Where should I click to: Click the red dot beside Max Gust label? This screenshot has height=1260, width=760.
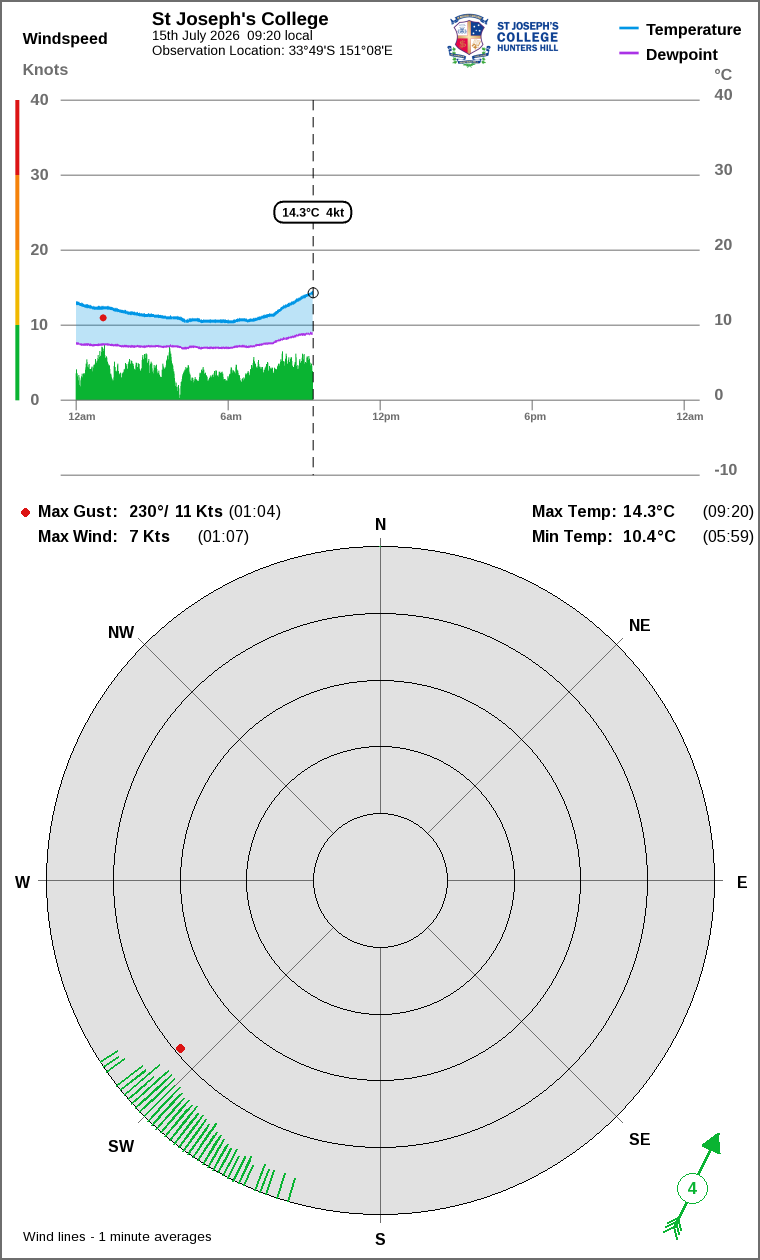point(25,512)
